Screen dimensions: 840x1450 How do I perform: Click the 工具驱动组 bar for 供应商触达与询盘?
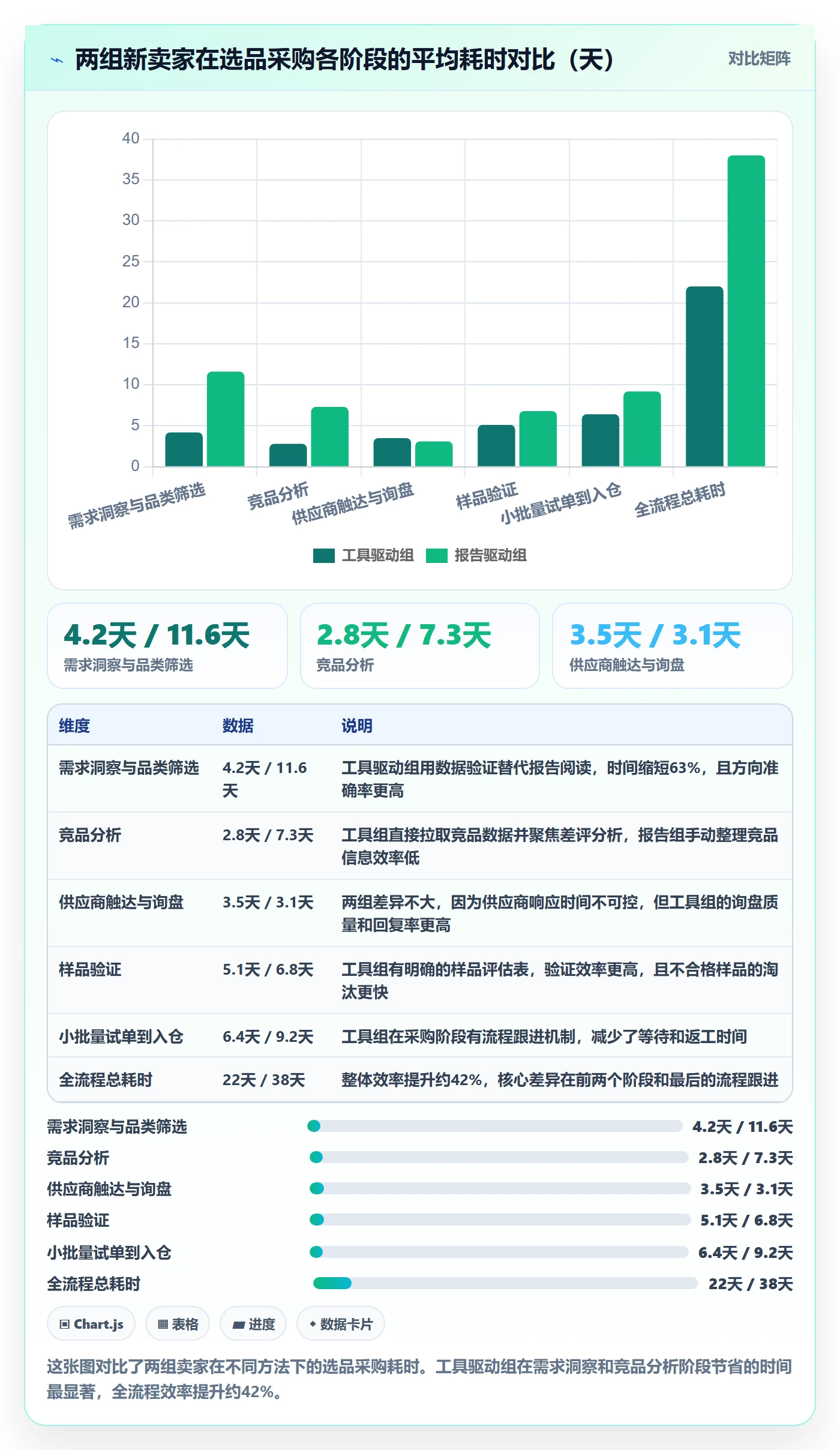point(392,452)
